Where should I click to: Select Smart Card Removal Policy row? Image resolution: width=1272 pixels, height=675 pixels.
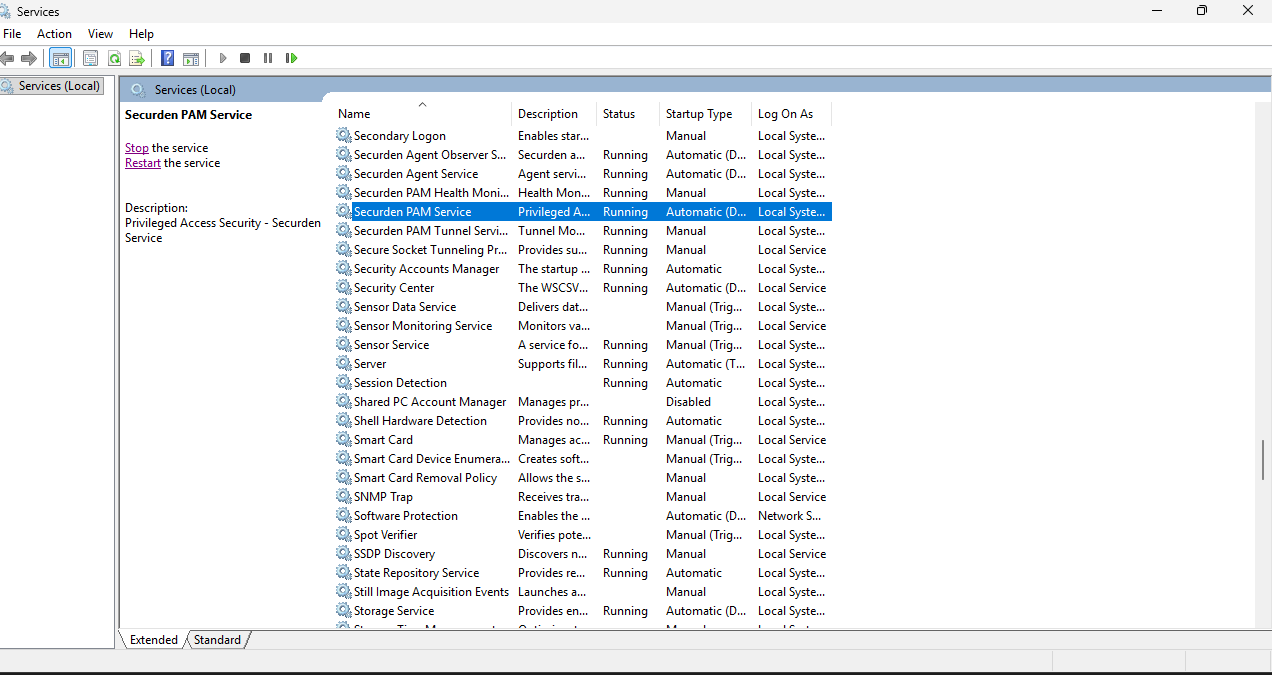click(583, 477)
